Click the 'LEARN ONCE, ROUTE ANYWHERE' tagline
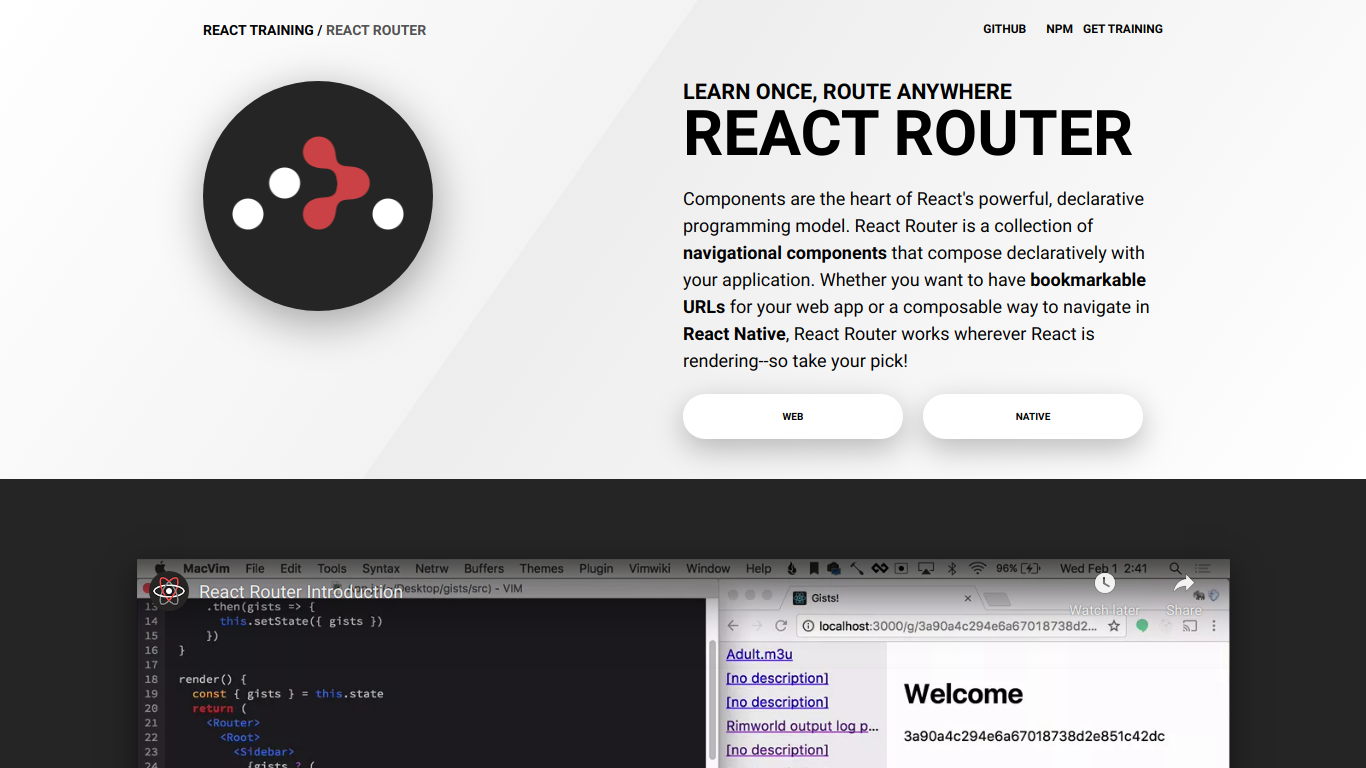1366x768 pixels. pyautogui.click(x=847, y=92)
